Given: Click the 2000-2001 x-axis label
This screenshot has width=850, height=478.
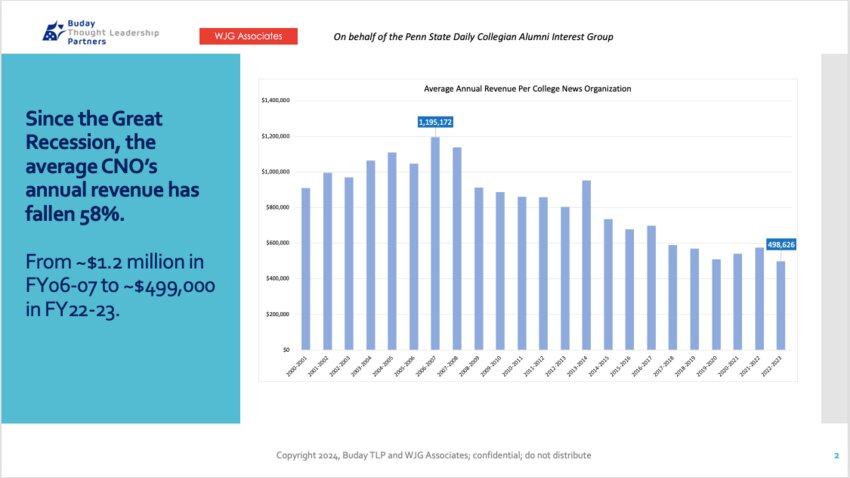Looking at the screenshot, I should [x=297, y=366].
